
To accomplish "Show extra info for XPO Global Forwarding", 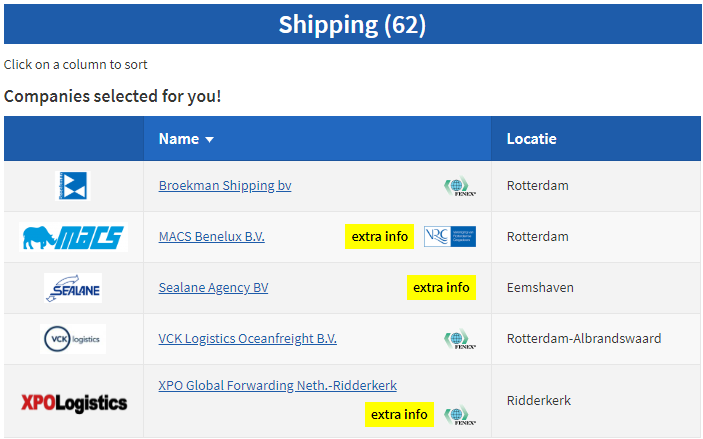I will click(x=399, y=415).
